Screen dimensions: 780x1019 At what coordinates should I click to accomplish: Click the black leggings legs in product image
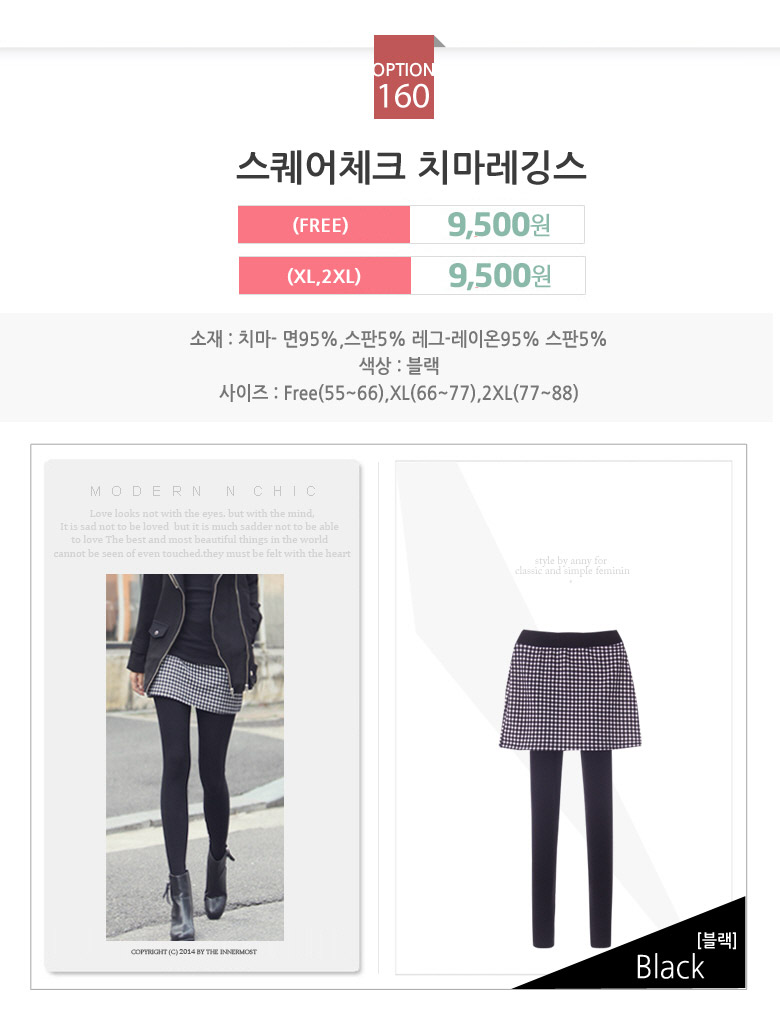(x=572, y=848)
